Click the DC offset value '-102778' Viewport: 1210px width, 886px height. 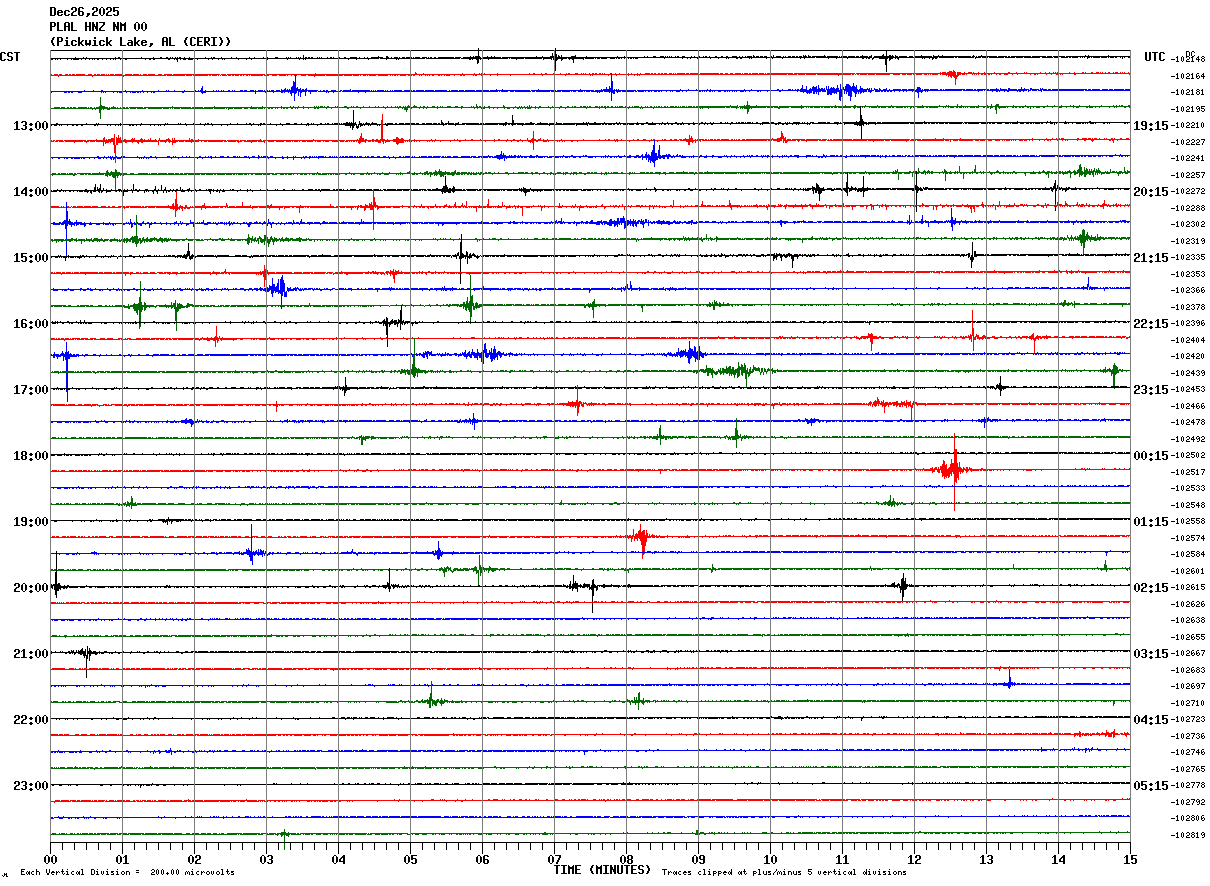[x=1189, y=786]
